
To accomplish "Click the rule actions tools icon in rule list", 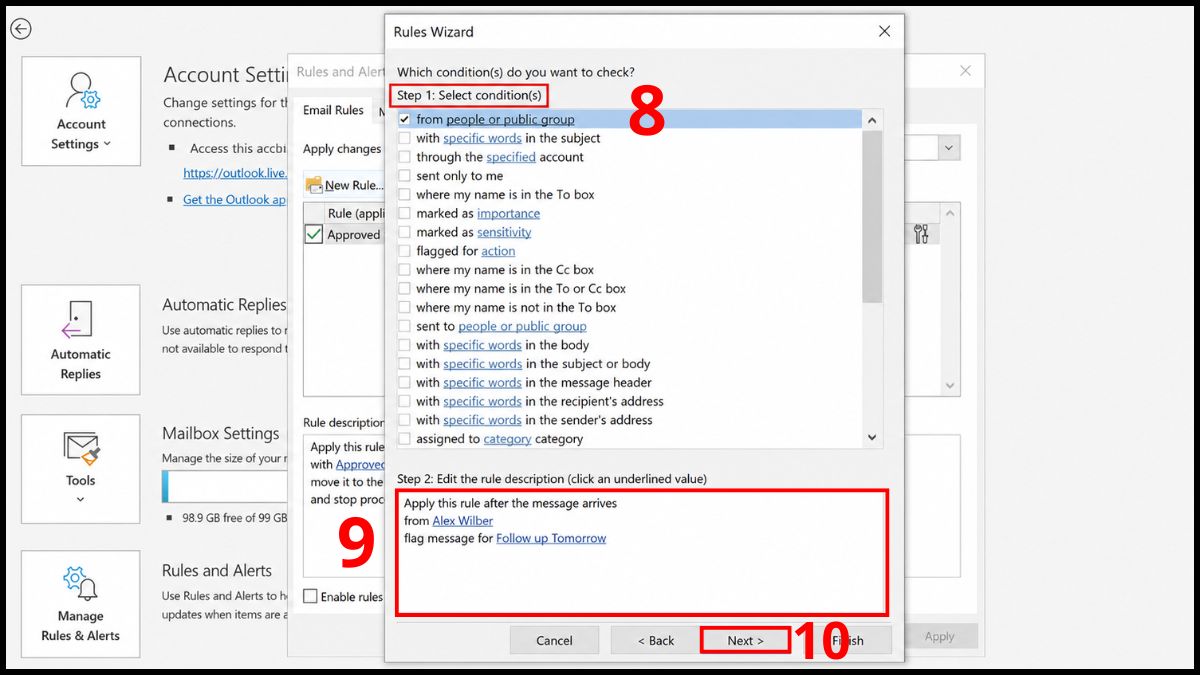I will [921, 234].
